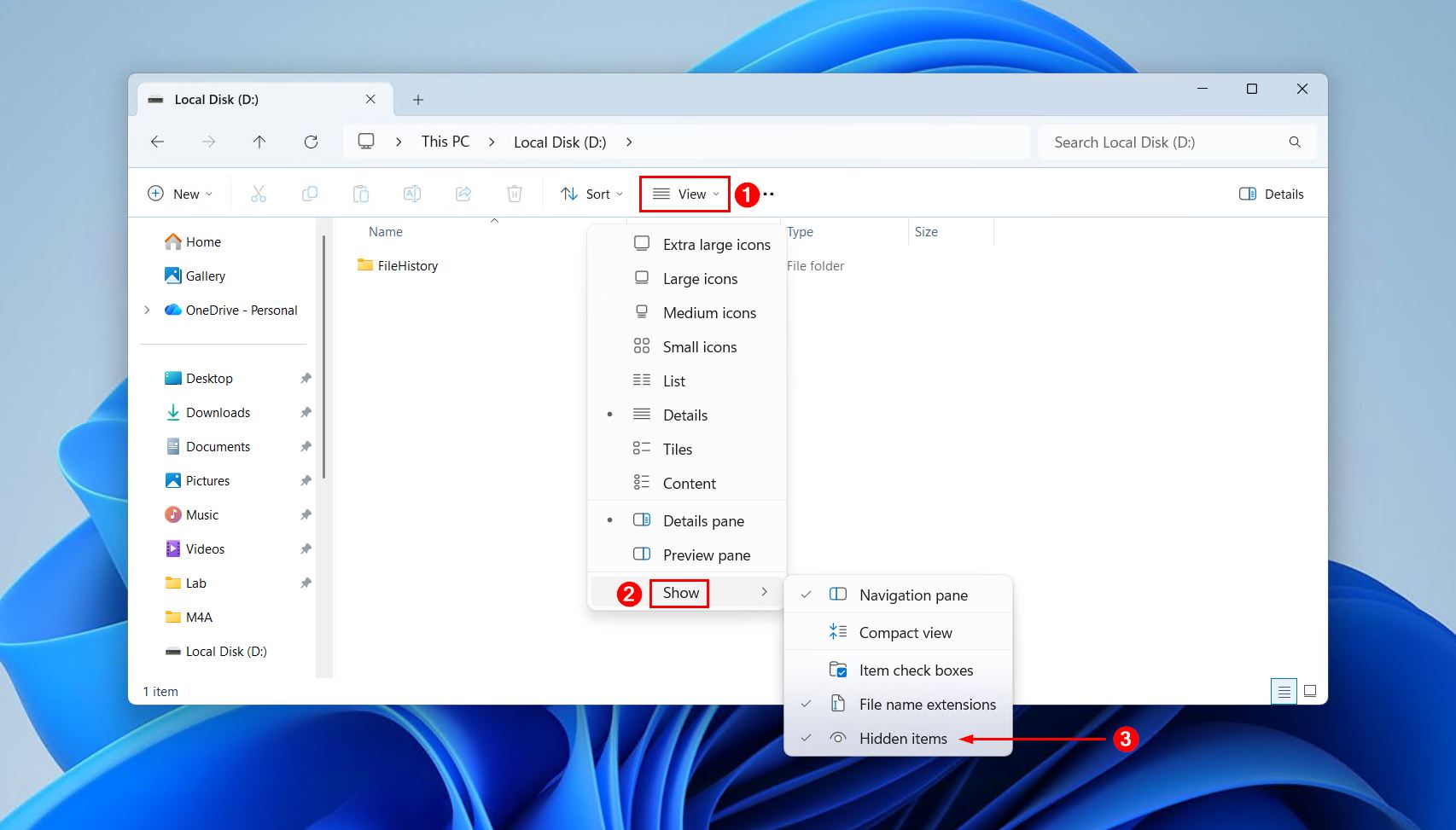The width and height of the screenshot is (1456, 830).
Task: Click the Cut scissors icon
Action: pos(259,194)
